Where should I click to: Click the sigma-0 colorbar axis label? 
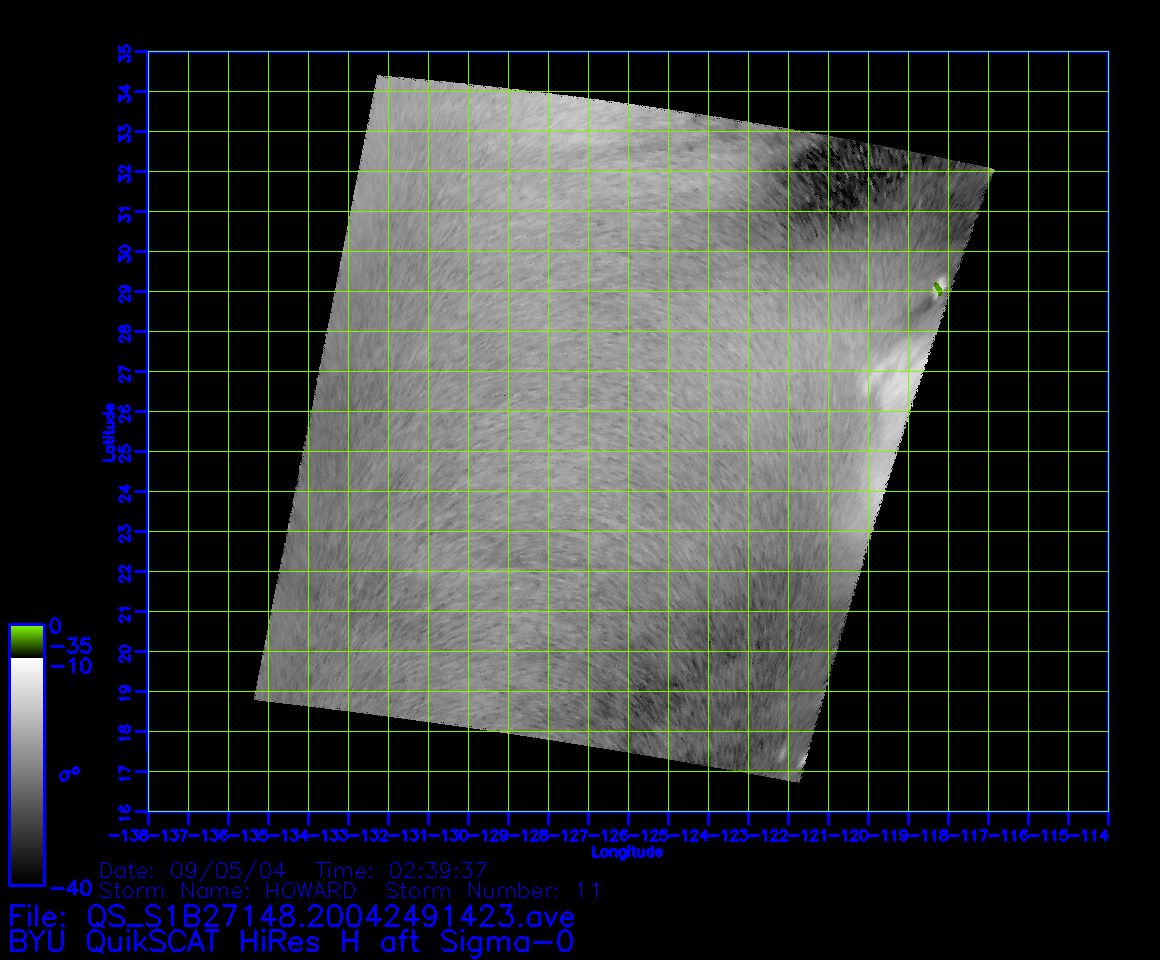click(x=68, y=773)
